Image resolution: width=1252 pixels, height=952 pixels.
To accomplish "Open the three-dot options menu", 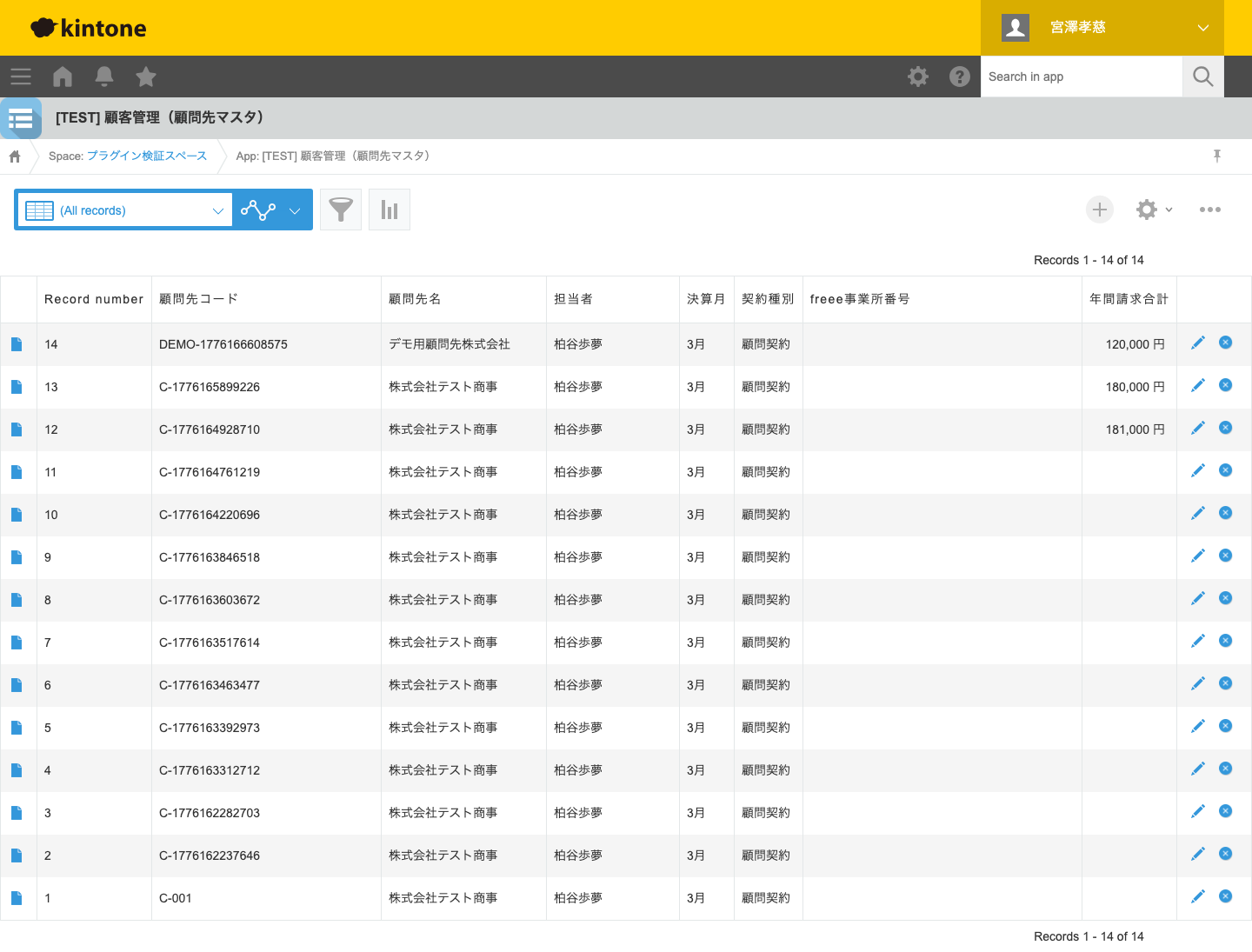I will [x=1209, y=210].
